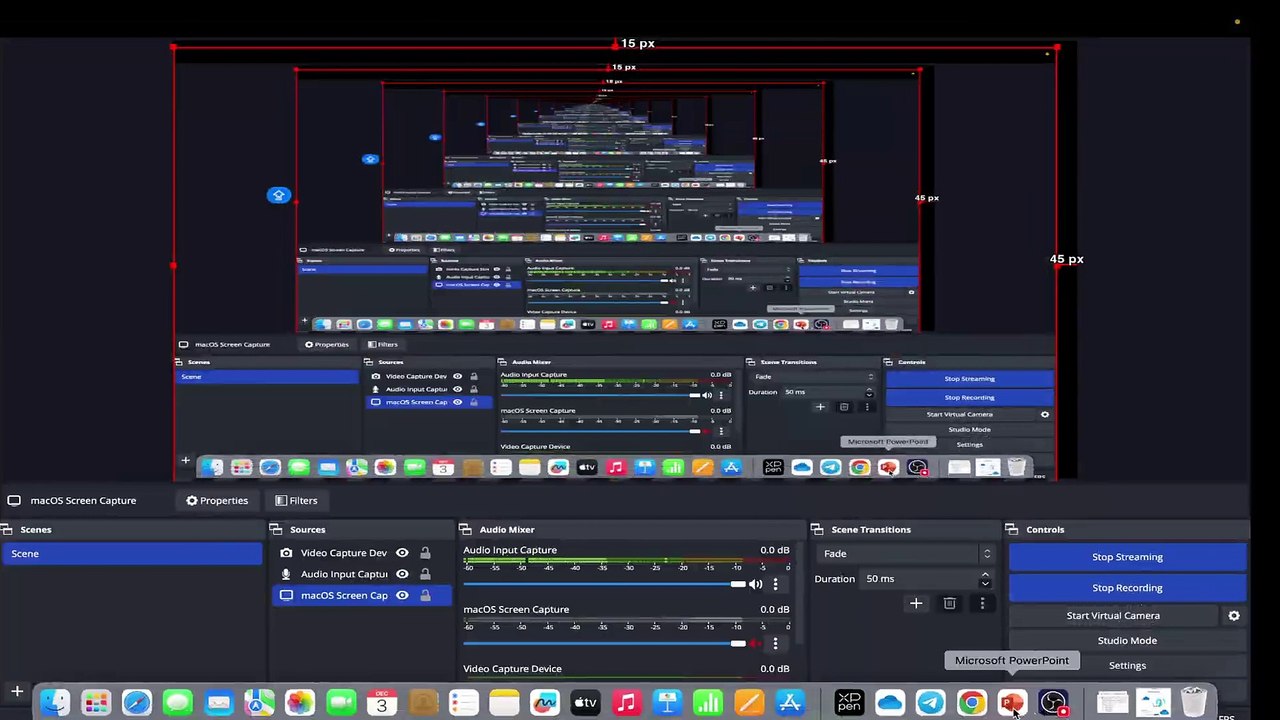The image size is (1280, 720).
Task: Click Start Virtual Camera
Action: pyautogui.click(x=1113, y=616)
